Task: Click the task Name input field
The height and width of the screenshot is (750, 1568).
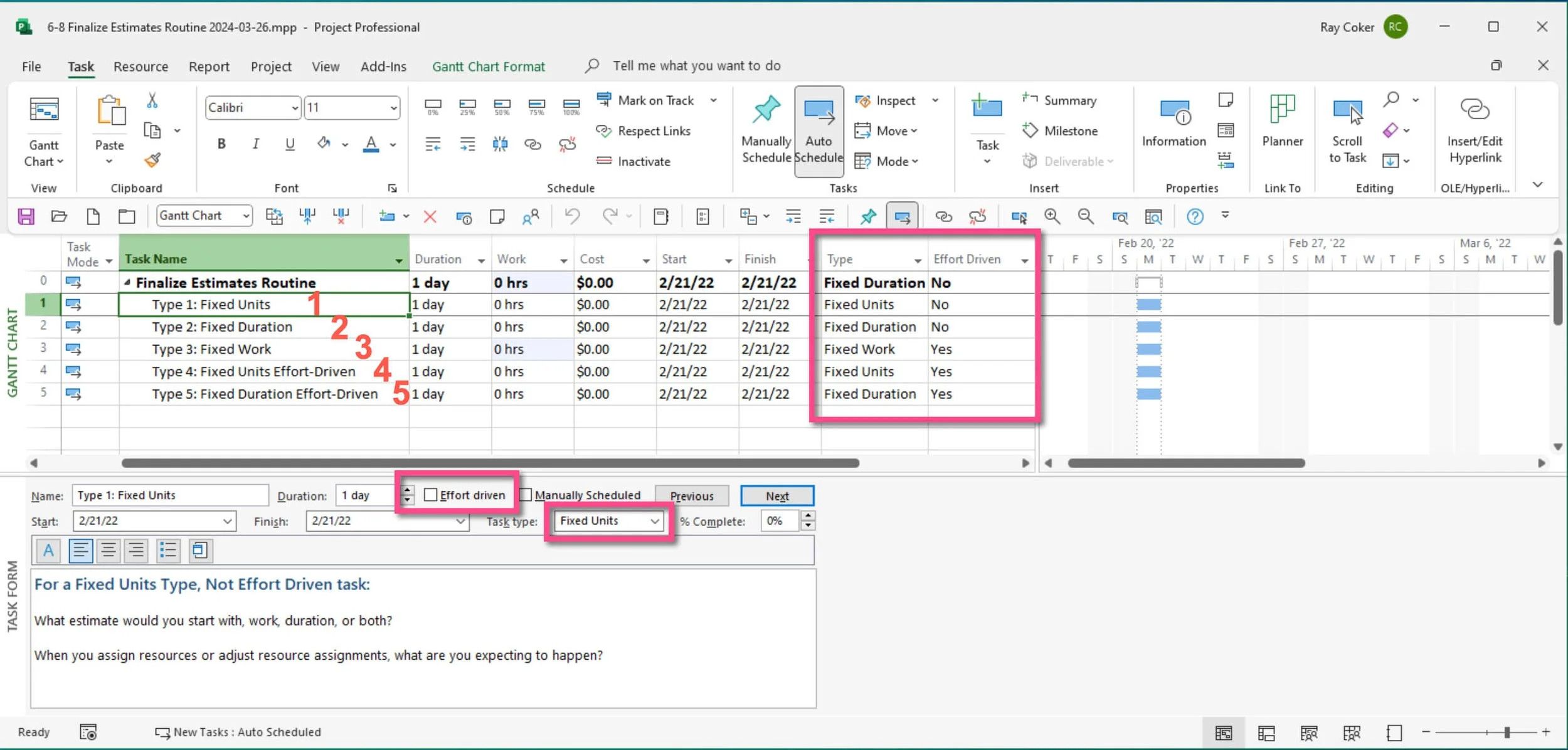Action: 170,495
